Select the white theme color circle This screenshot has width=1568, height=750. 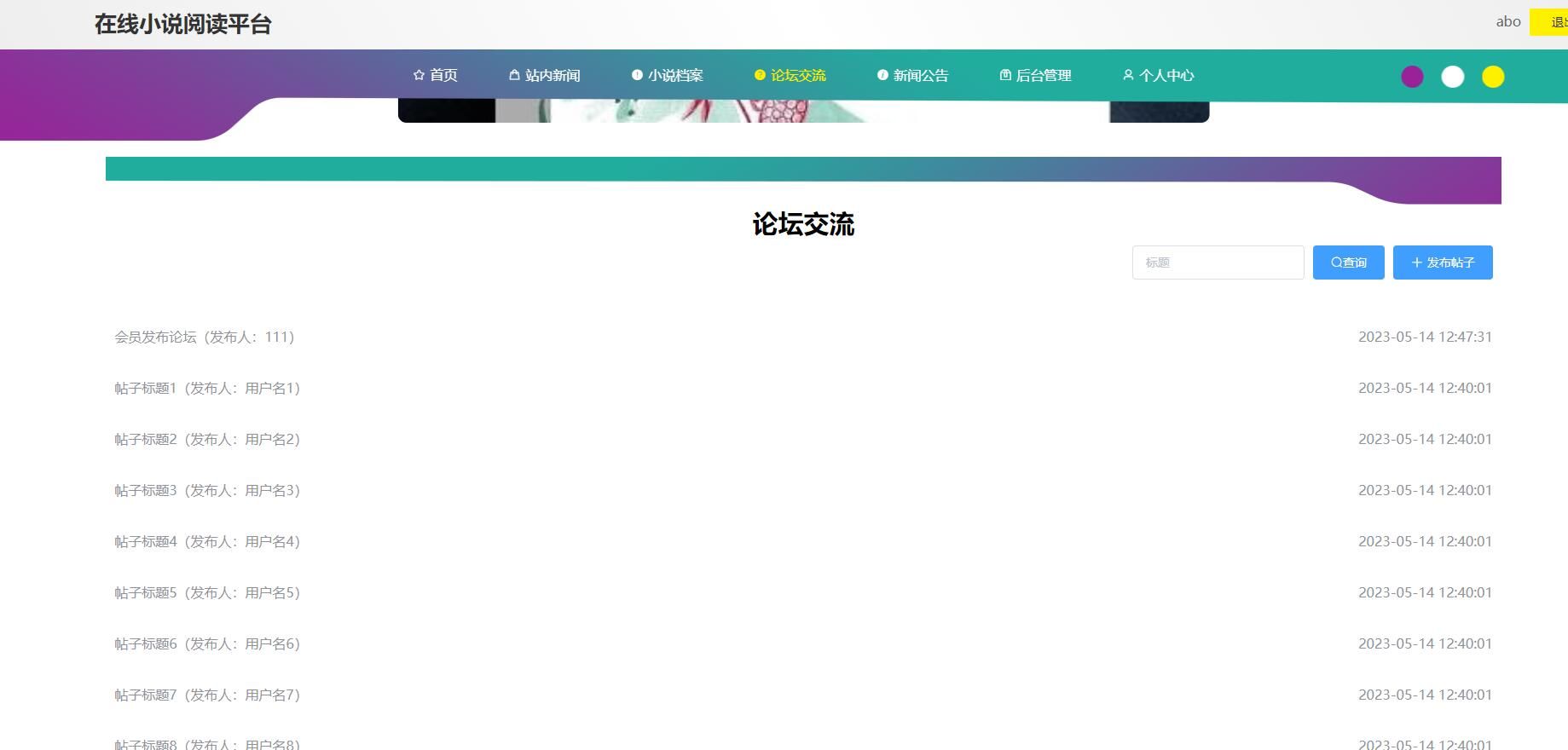1453,77
